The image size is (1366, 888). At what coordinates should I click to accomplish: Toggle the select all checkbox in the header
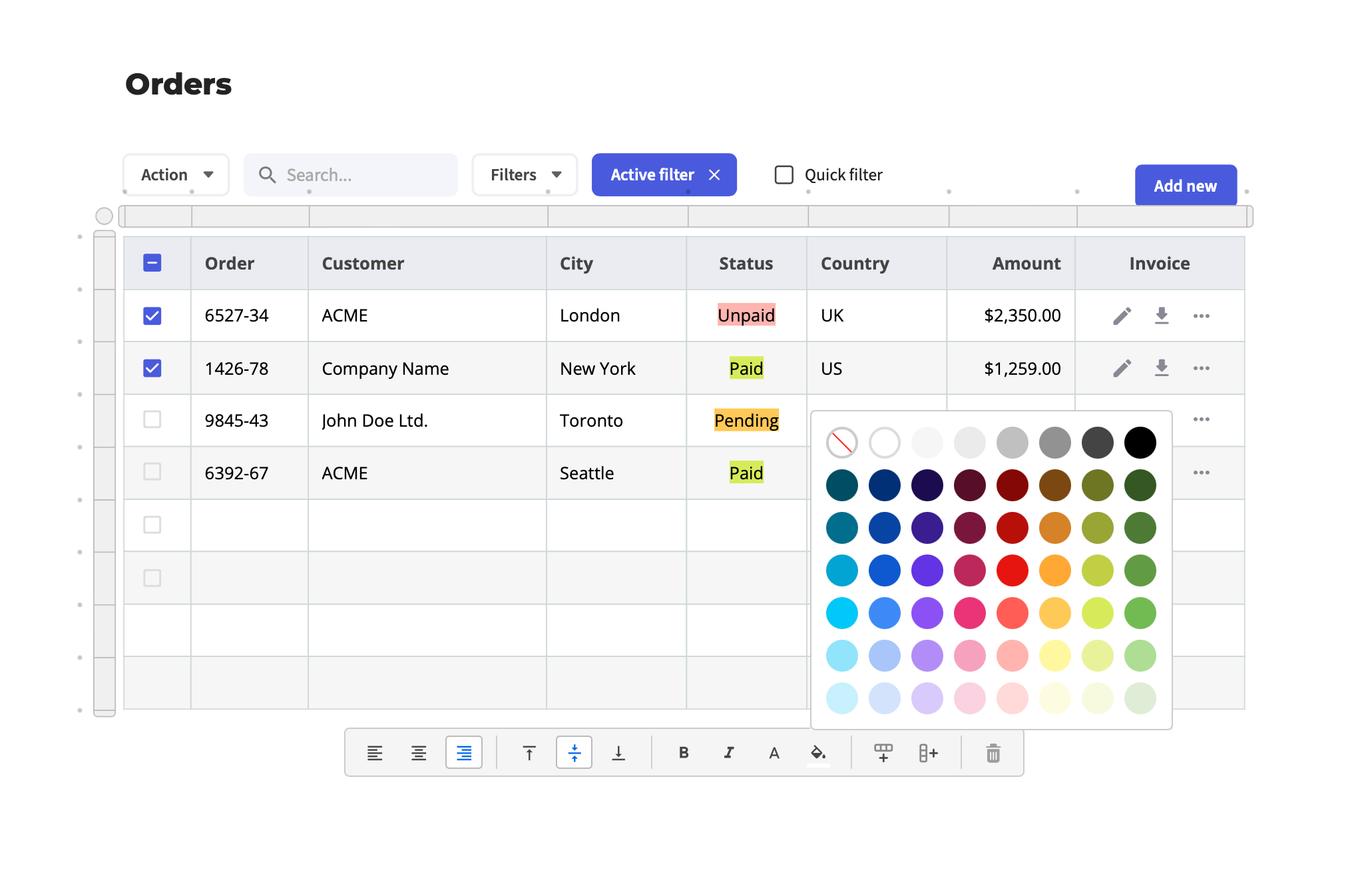[152, 262]
